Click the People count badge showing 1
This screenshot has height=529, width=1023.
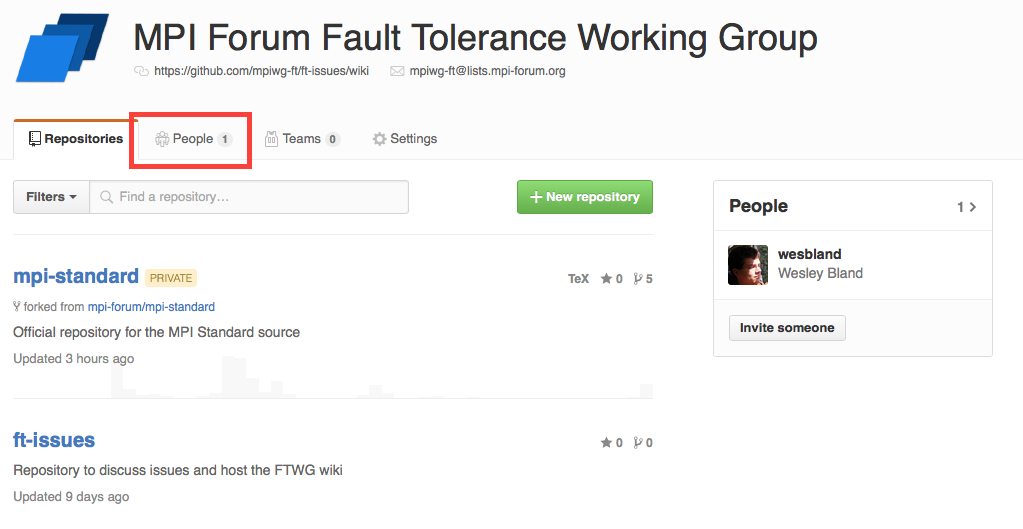coord(224,139)
